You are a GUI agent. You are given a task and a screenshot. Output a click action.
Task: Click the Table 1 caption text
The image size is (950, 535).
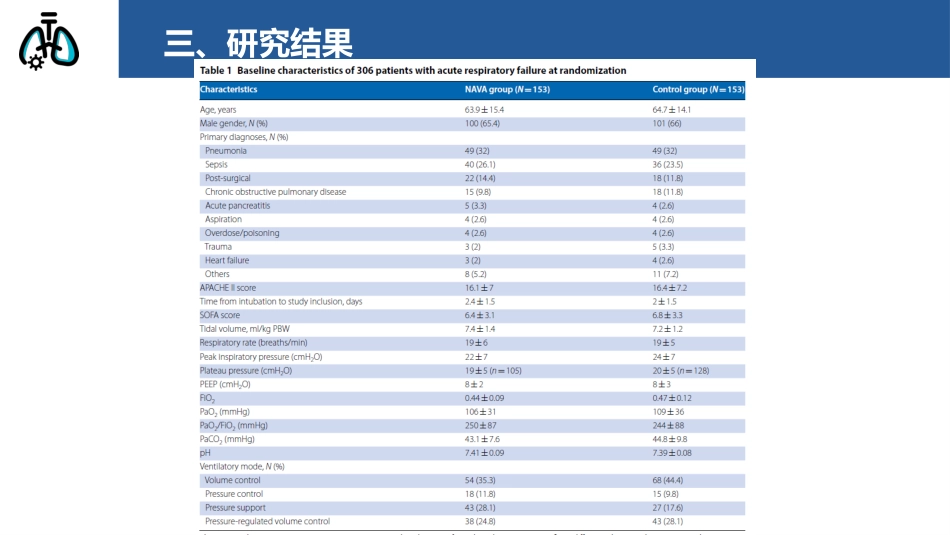(x=413, y=70)
